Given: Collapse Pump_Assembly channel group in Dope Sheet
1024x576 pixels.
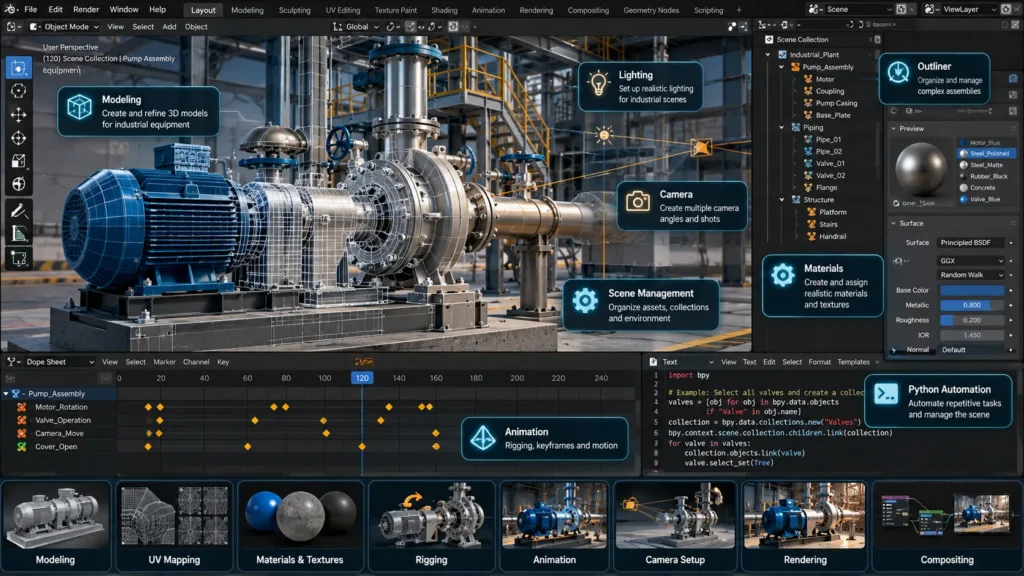Looking at the screenshot, I should 6,394.
